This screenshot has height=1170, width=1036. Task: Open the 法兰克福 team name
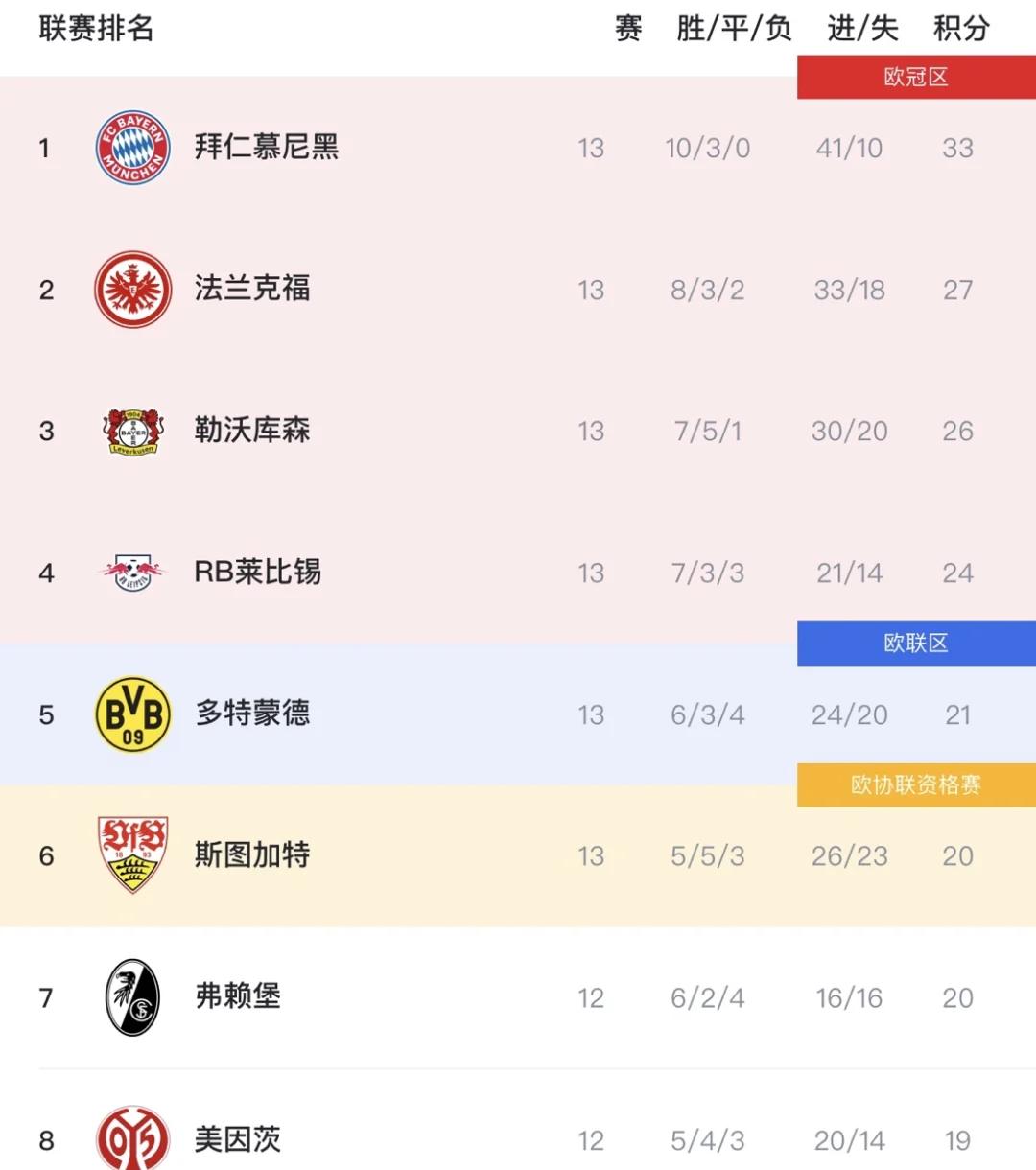252,289
